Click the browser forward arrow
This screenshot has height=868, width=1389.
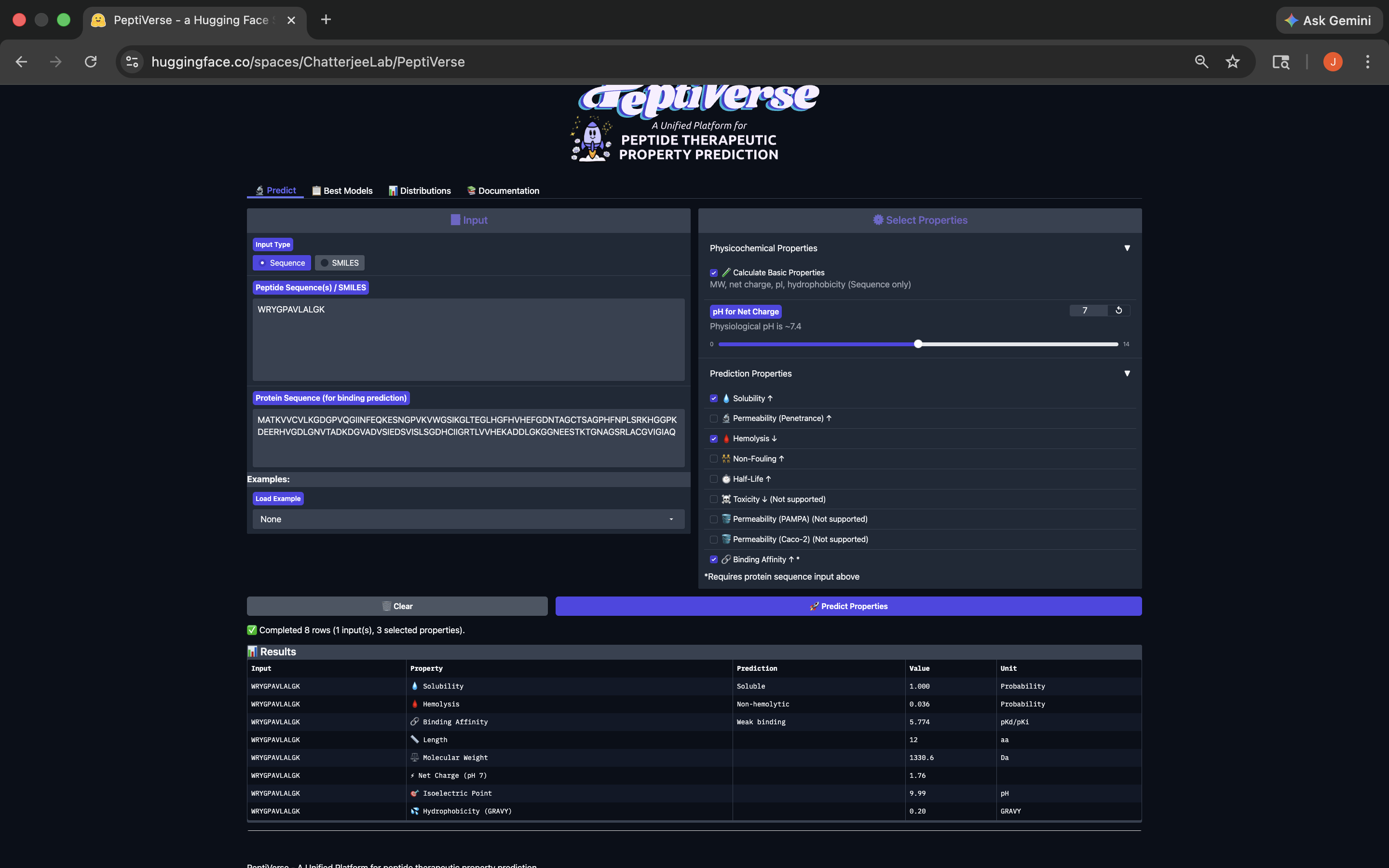[x=55, y=62]
